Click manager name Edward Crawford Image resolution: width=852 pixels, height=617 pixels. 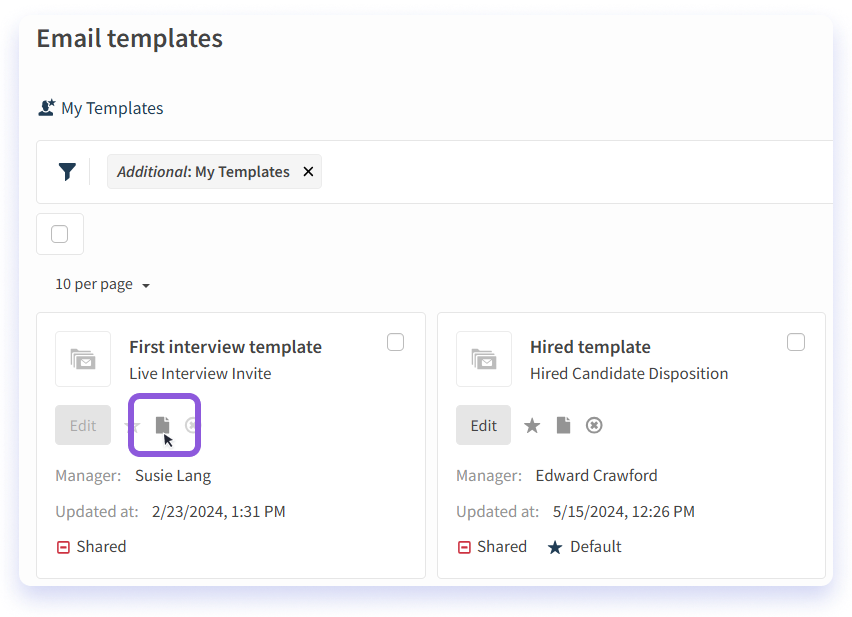(596, 476)
